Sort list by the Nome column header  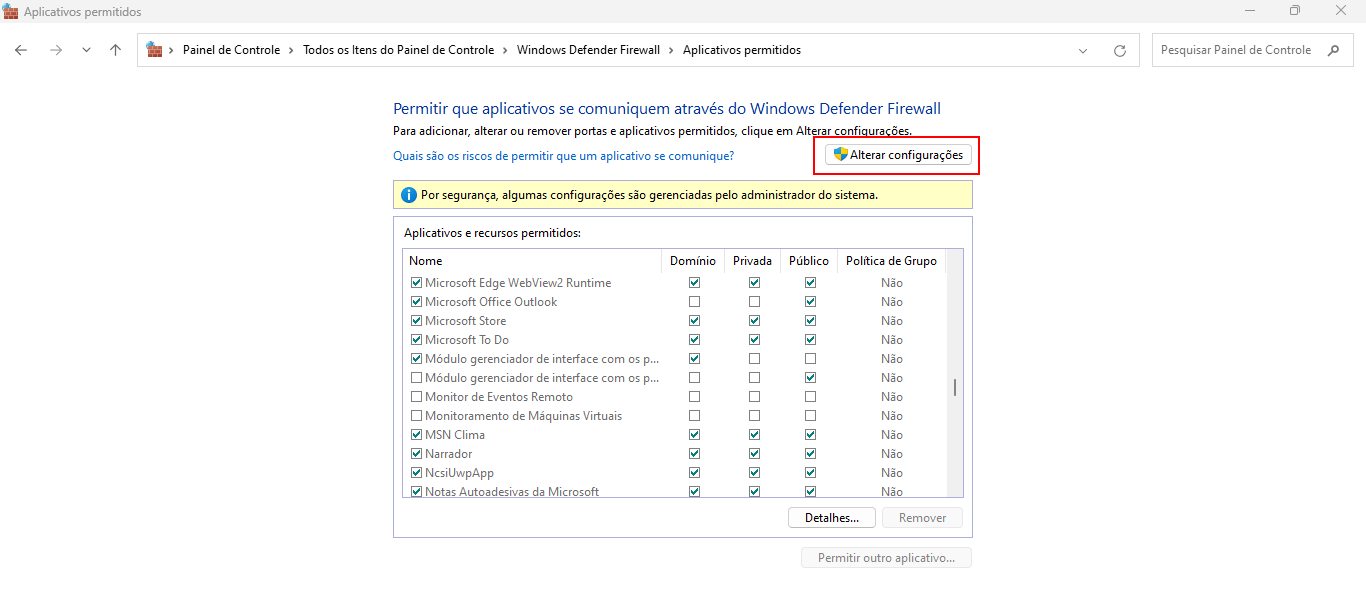coord(532,261)
